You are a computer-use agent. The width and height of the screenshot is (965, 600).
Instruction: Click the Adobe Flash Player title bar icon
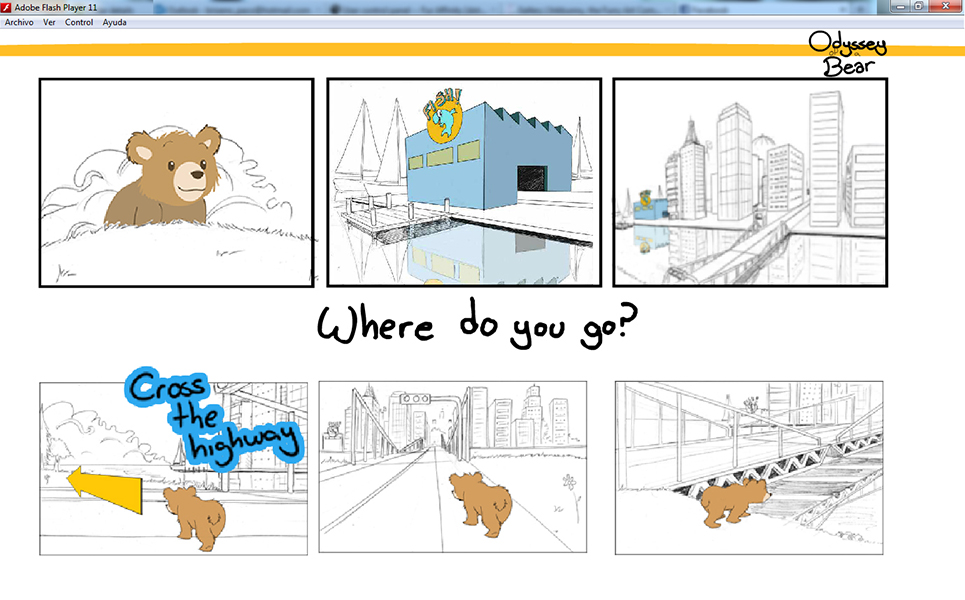(x=7, y=7)
